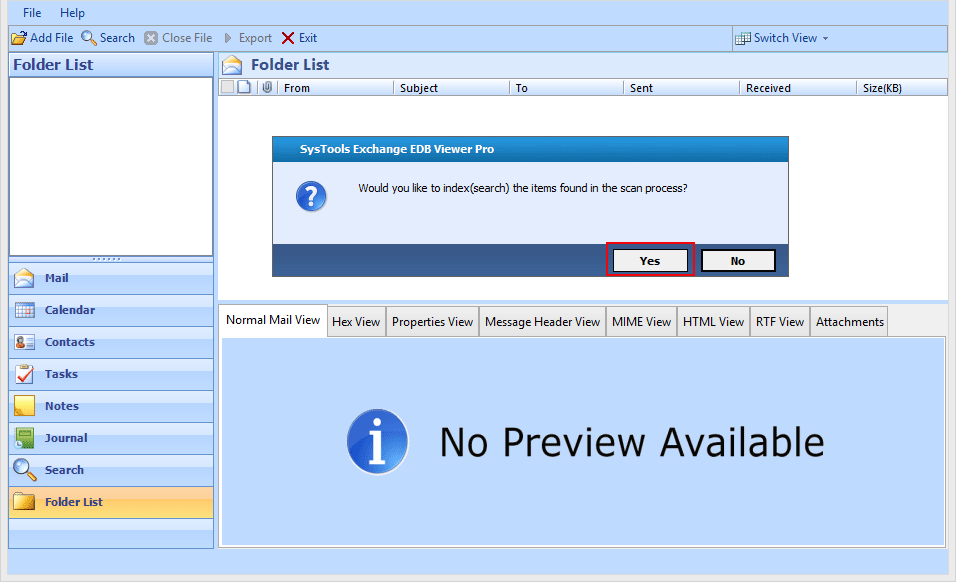Switch to the Attachments tab
The height and width of the screenshot is (582, 956).
(x=849, y=322)
